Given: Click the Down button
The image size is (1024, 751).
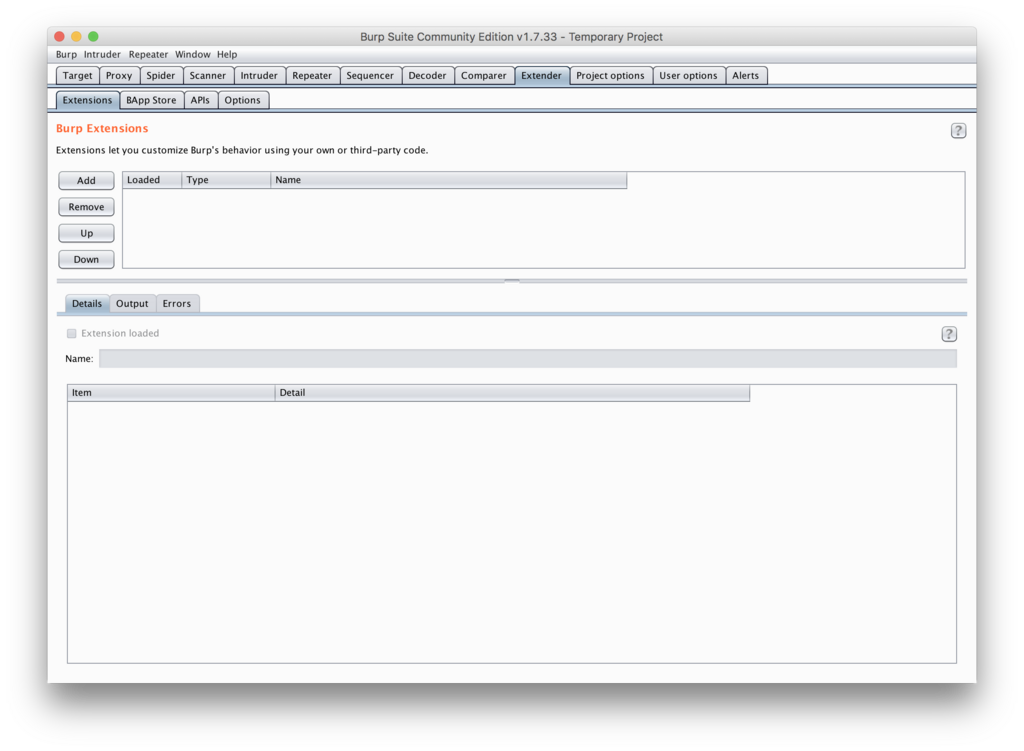Looking at the screenshot, I should click(x=86, y=259).
